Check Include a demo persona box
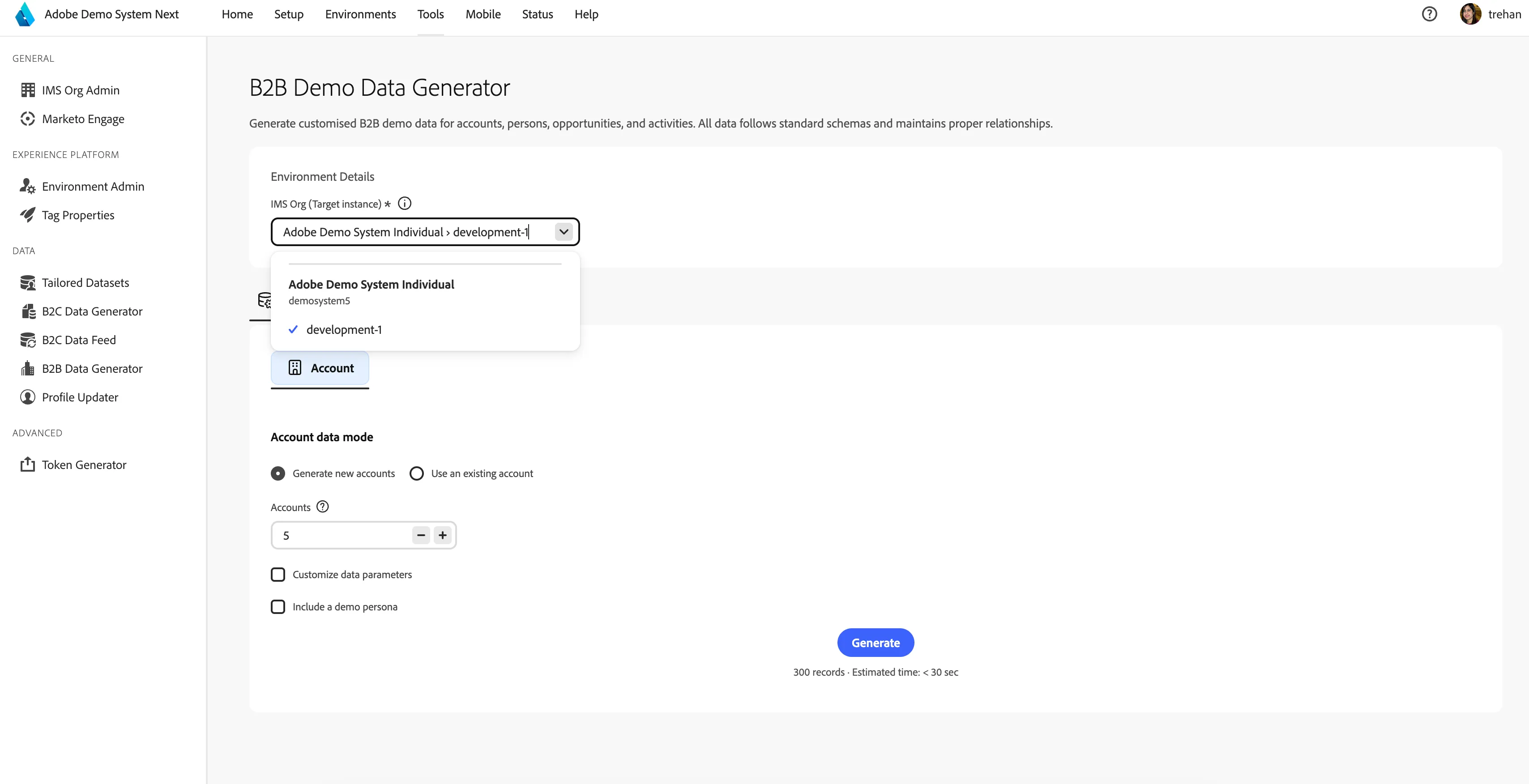This screenshot has height=784, width=1529. (x=278, y=606)
